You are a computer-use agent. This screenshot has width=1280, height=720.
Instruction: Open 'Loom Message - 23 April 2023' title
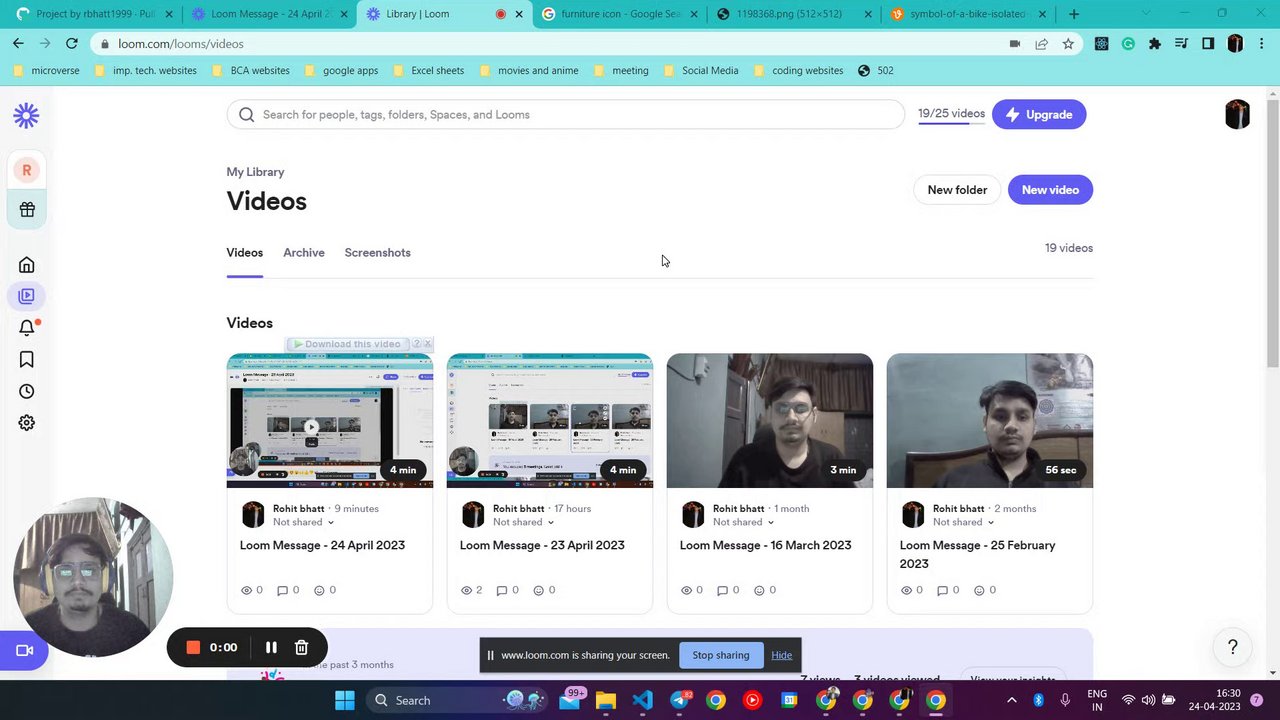tap(542, 546)
